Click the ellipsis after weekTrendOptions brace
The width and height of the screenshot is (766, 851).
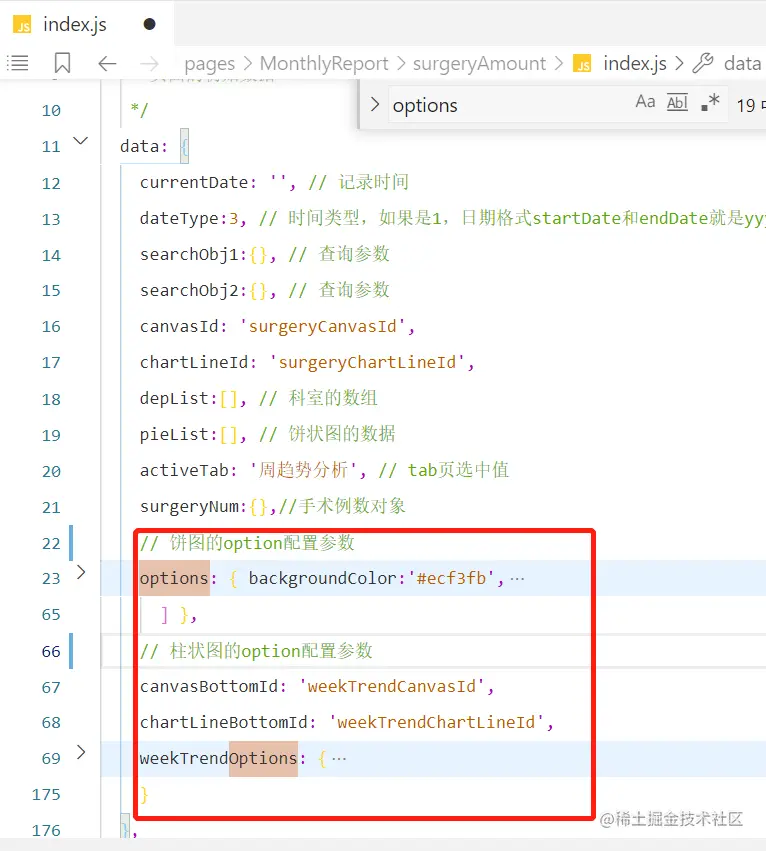pyautogui.click(x=339, y=759)
